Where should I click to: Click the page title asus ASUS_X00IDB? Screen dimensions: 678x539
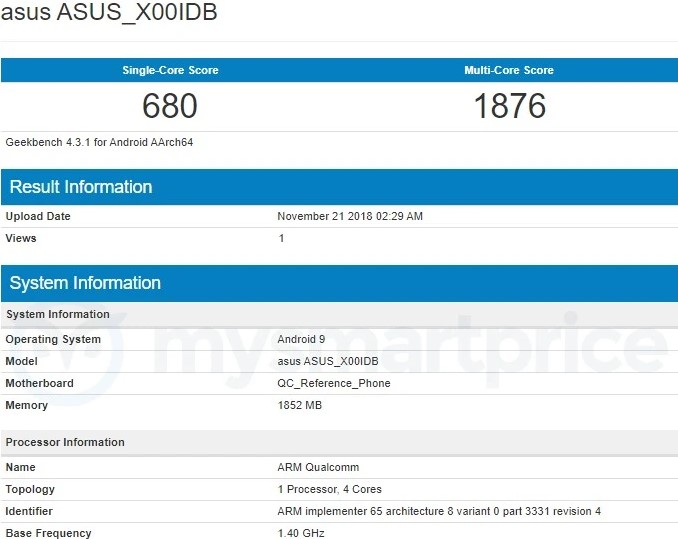point(109,12)
